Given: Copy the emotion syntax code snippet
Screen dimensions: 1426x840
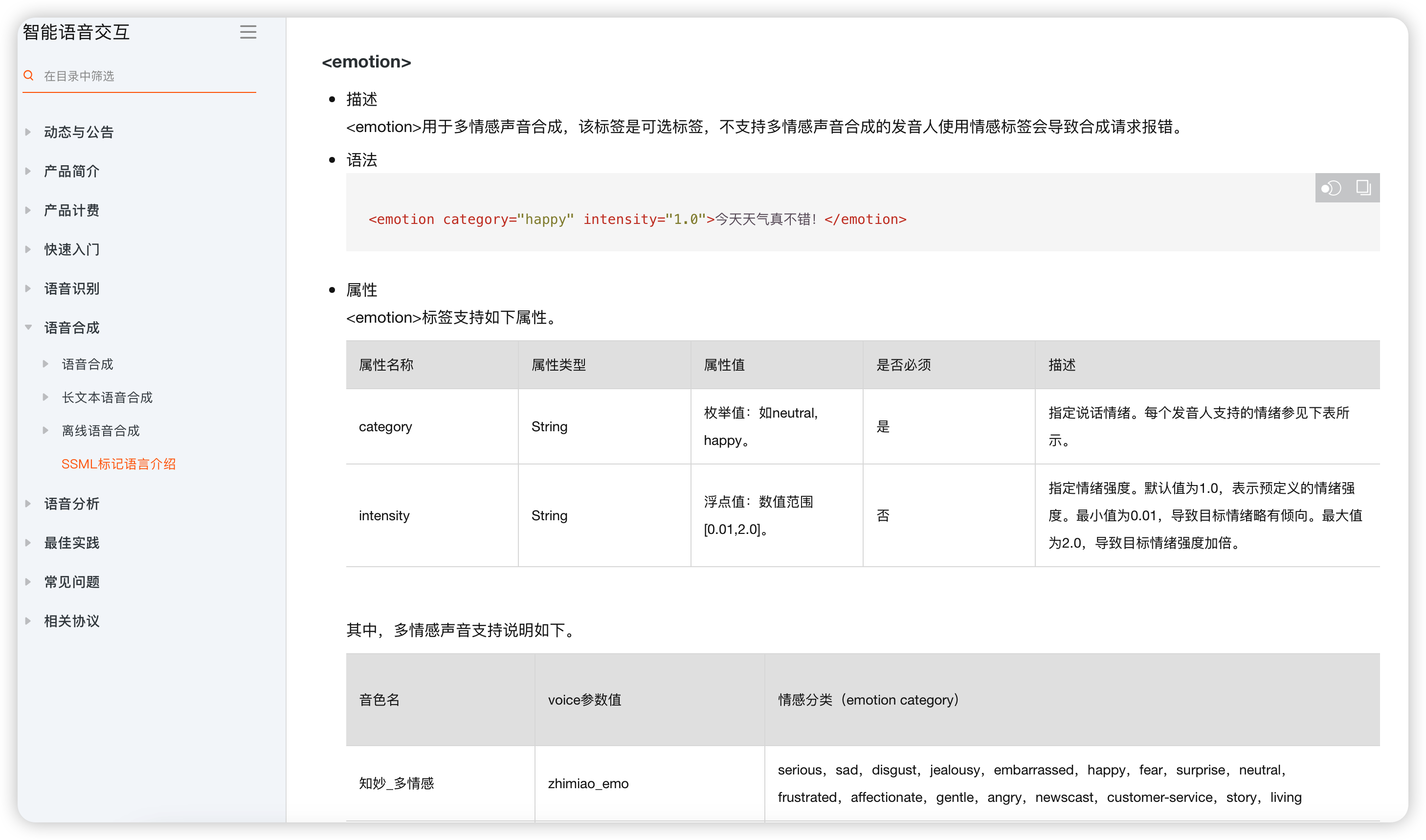Looking at the screenshot, I should click(x=1363, y=188).
